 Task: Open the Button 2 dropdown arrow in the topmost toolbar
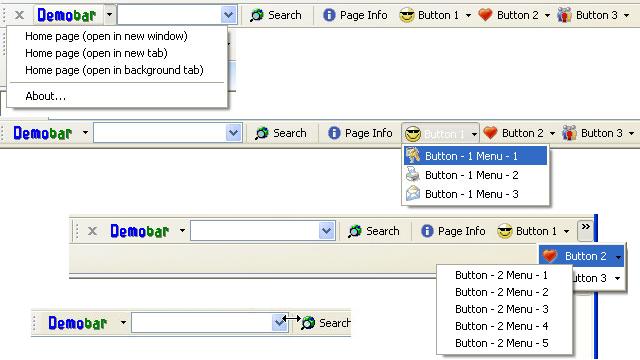pos(547,16)
